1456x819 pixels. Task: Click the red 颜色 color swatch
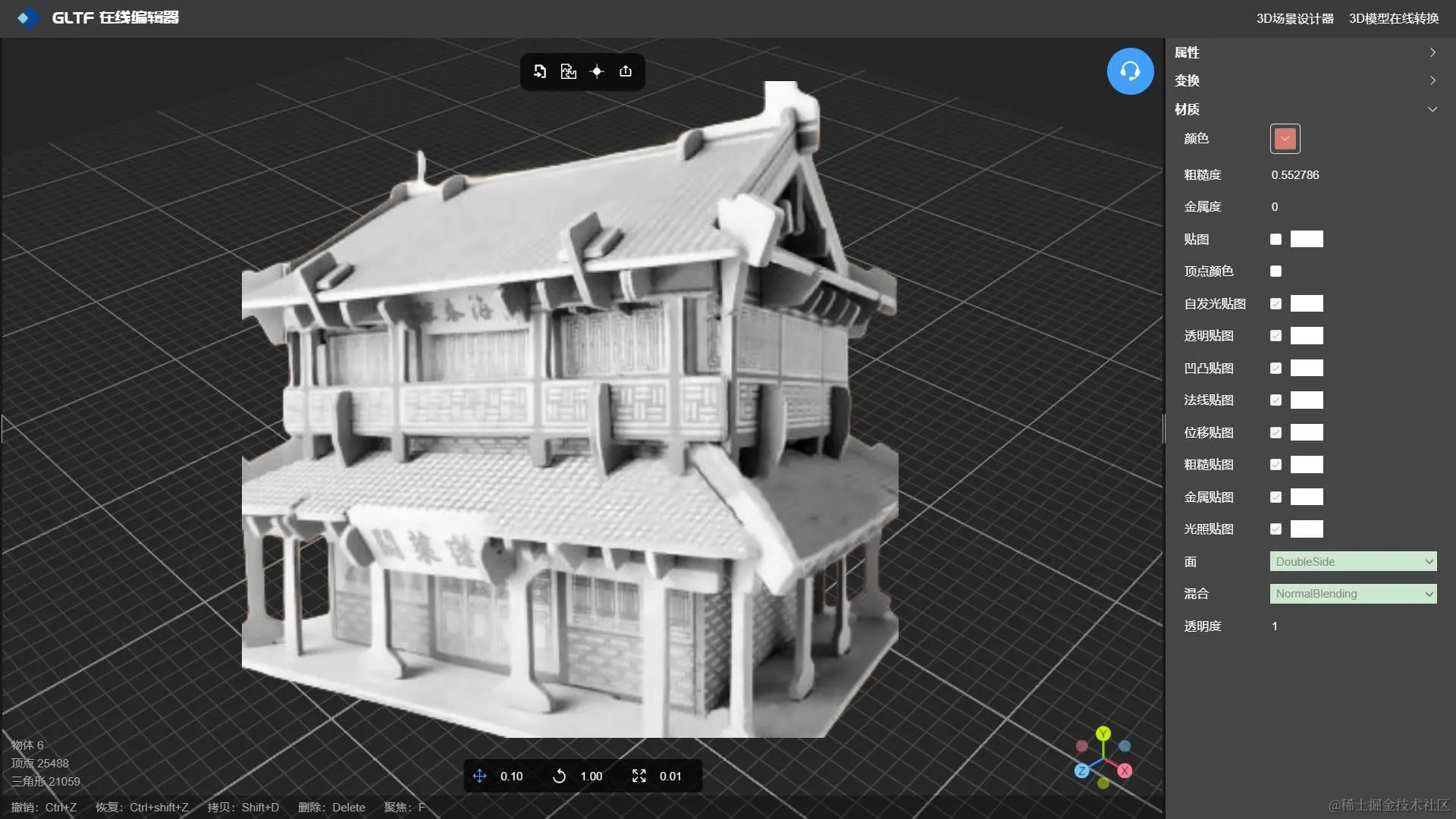click(1285, 139)
